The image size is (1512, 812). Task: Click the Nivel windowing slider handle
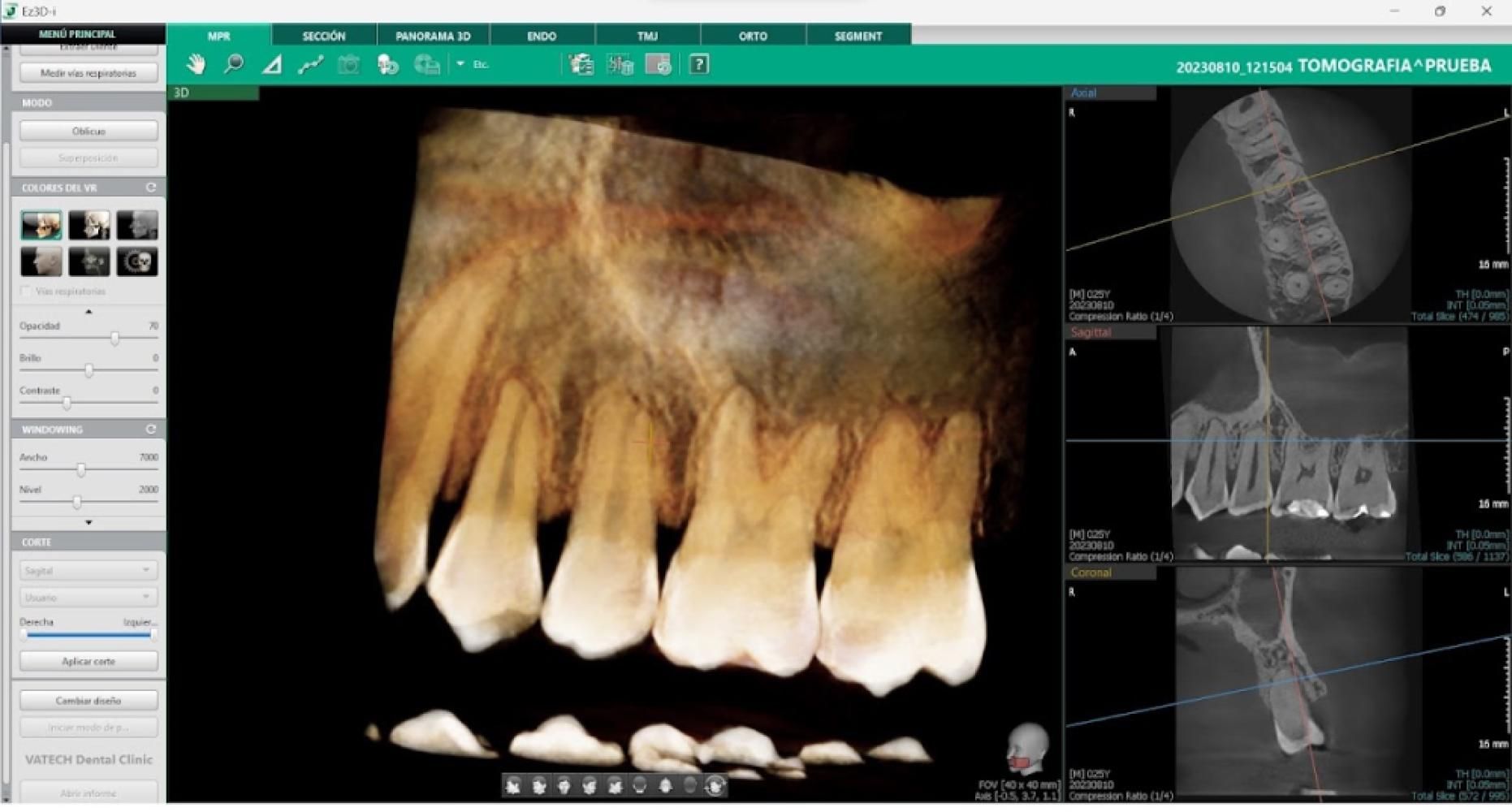click(76, 502)
